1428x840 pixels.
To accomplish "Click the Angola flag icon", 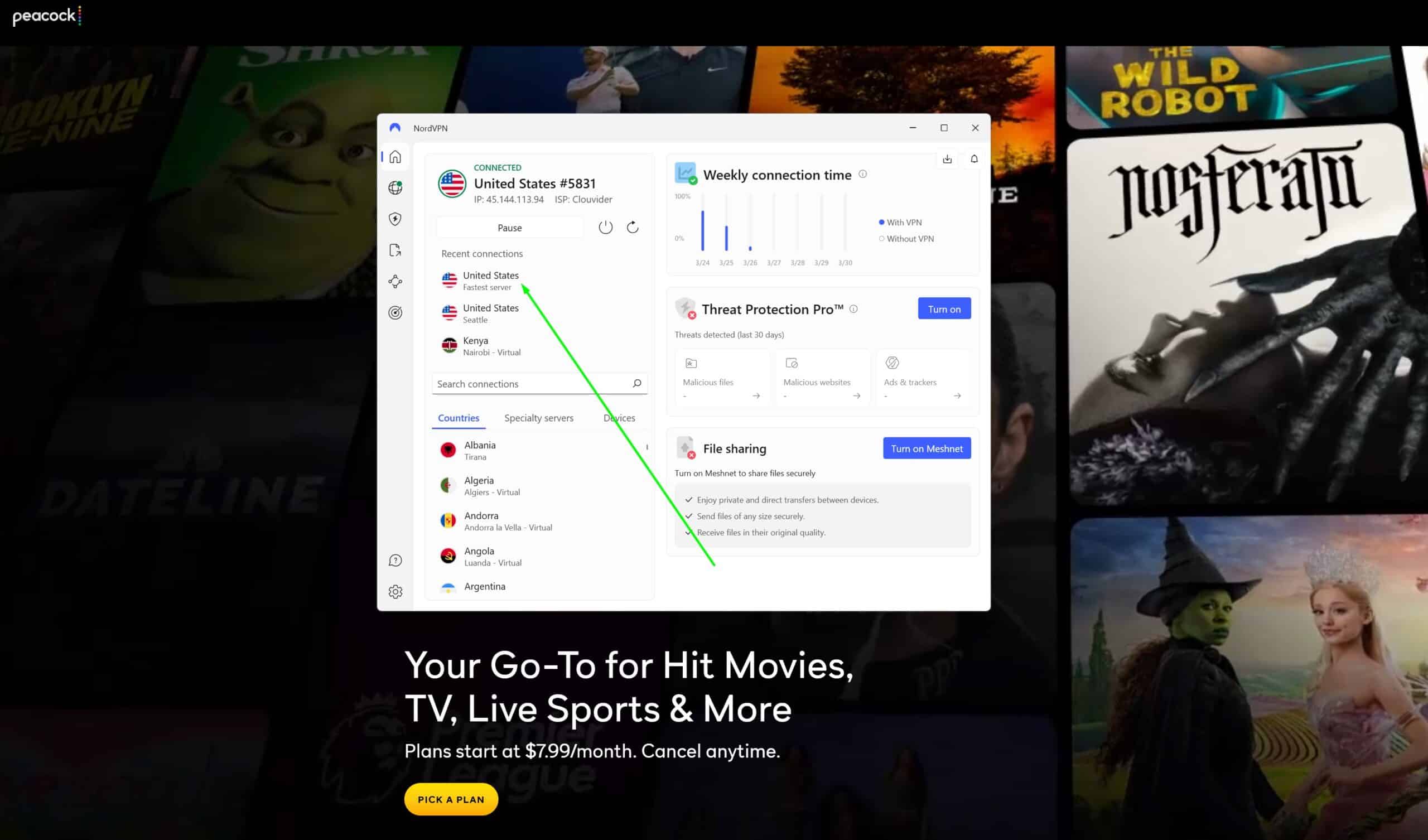I will (448, 556).
